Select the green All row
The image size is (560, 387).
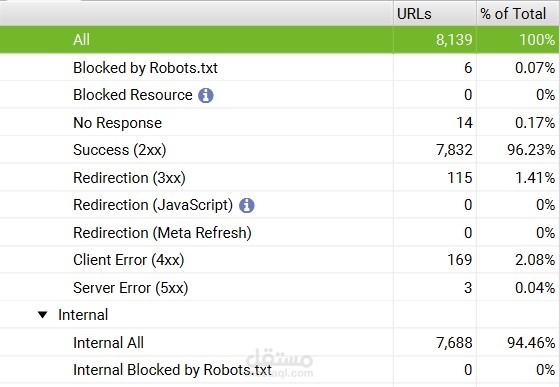[x=279, y=40]
